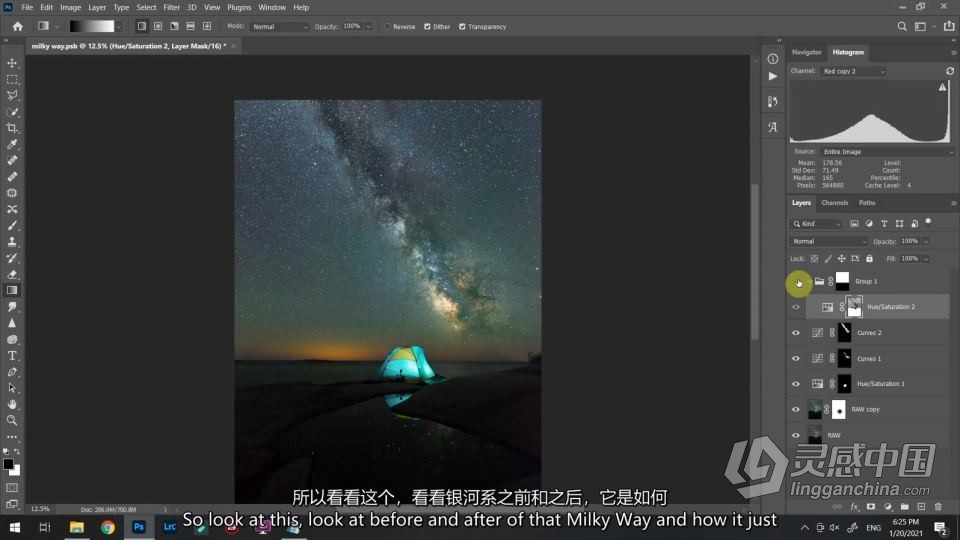Enable the Reverse gradient checkbox
960x540 pixels.
pos(387,27)
